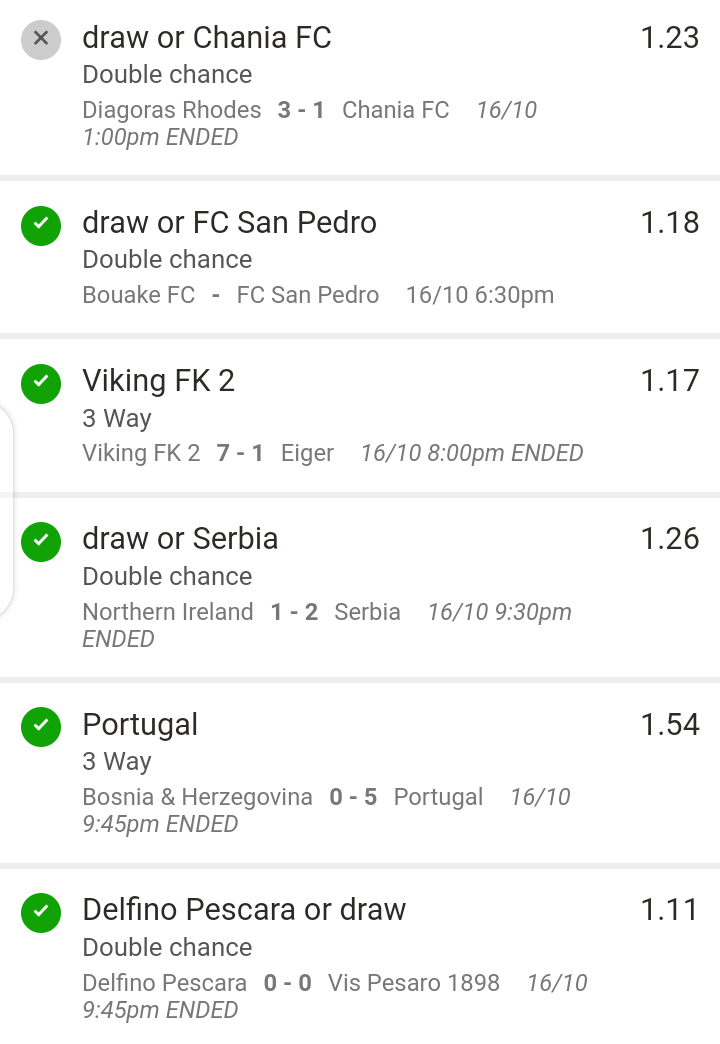
Task: Click the 1.11 odds for Delfino Pescara
Action: 669,909
